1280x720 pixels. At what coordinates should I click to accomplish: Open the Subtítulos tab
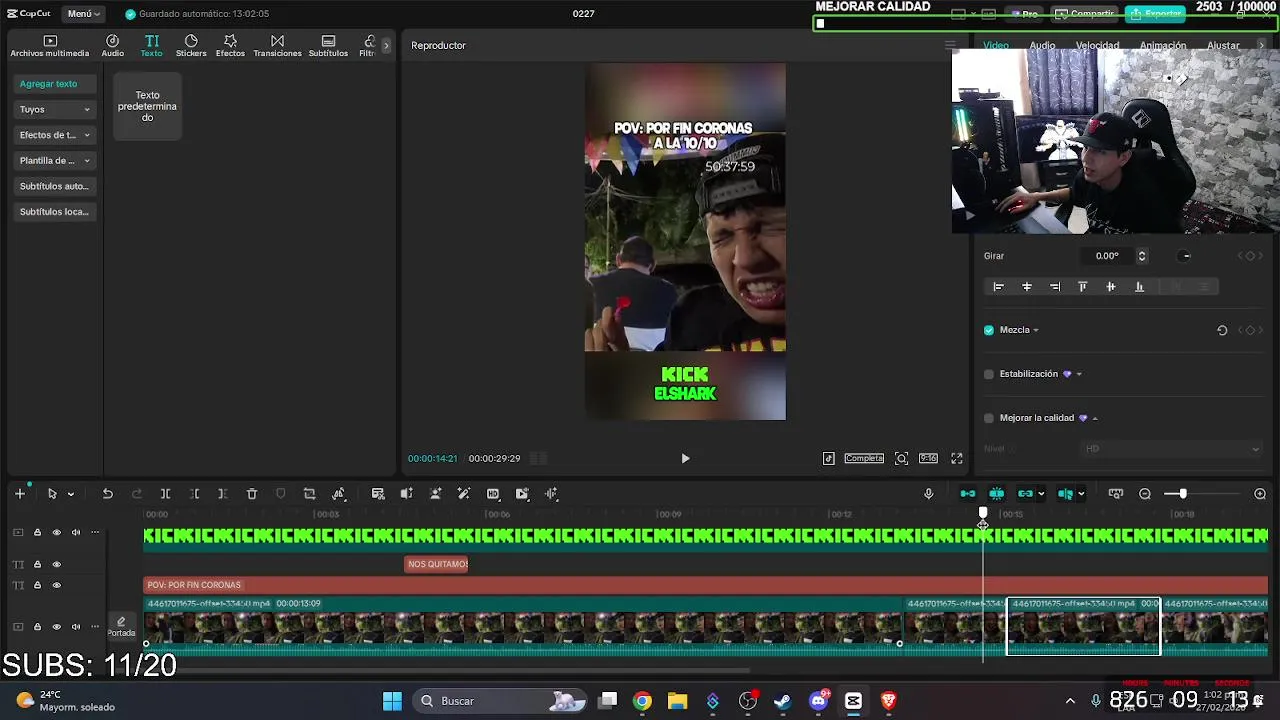(x=328, y=46)
